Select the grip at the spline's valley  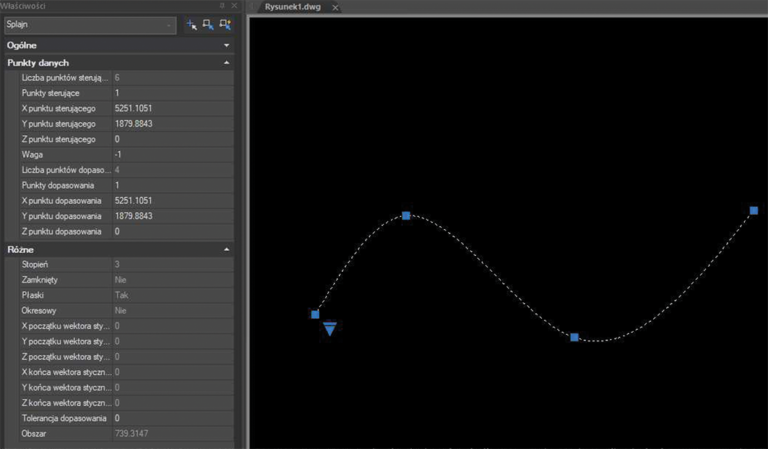click(x=574, y=337)
